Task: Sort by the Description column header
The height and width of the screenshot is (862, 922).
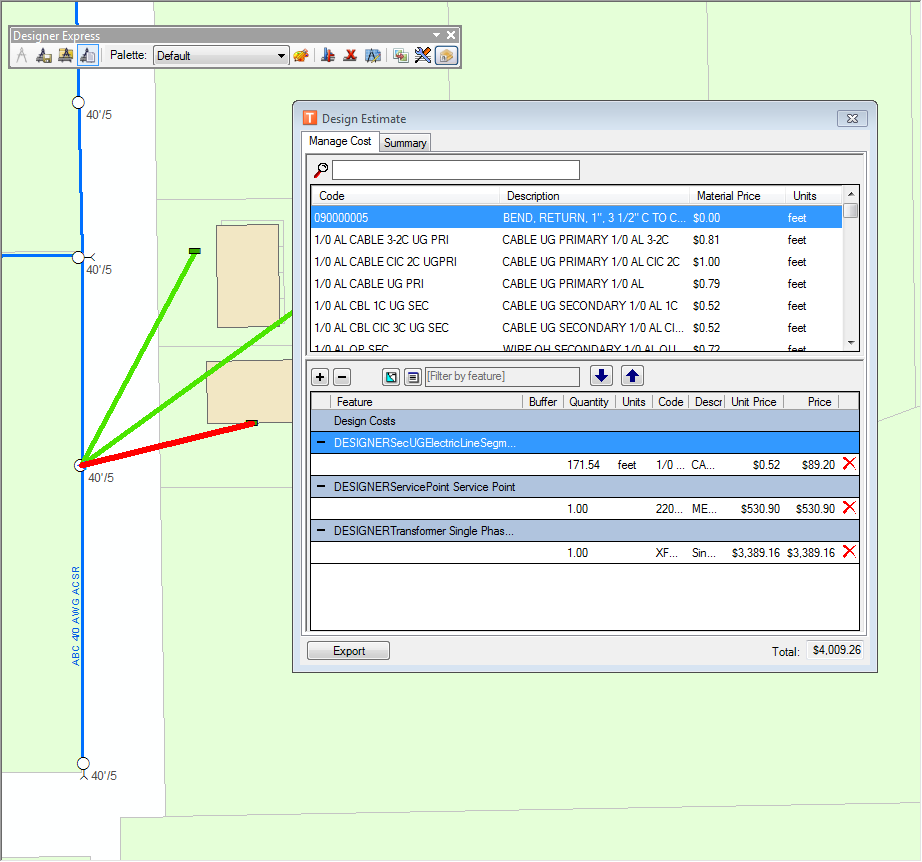Action: (594, 196)
